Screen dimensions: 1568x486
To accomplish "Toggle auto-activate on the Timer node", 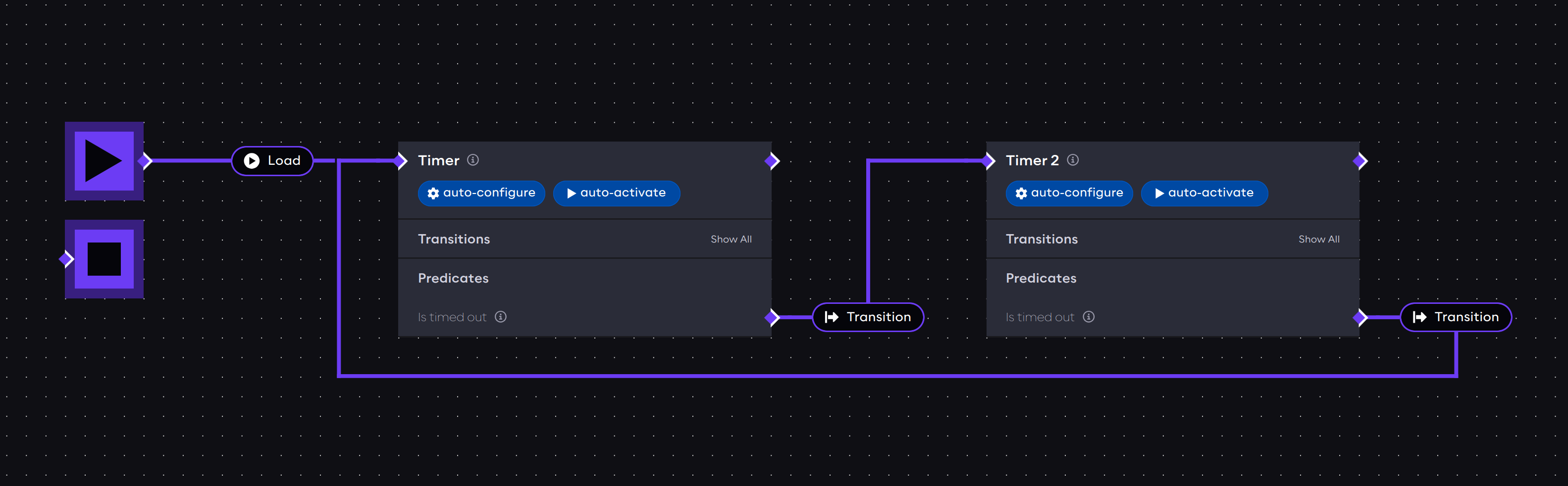I will [x=617, y=194].
